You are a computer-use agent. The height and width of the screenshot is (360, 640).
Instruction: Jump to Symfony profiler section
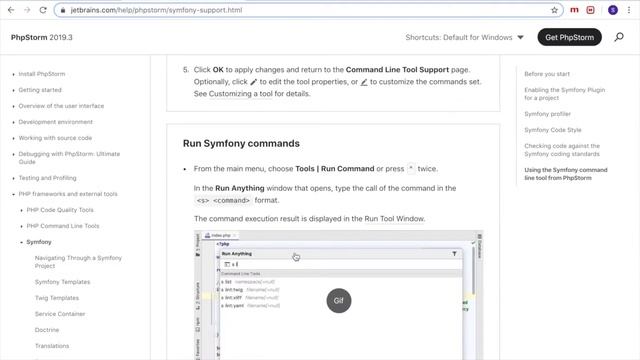point(547,114)
